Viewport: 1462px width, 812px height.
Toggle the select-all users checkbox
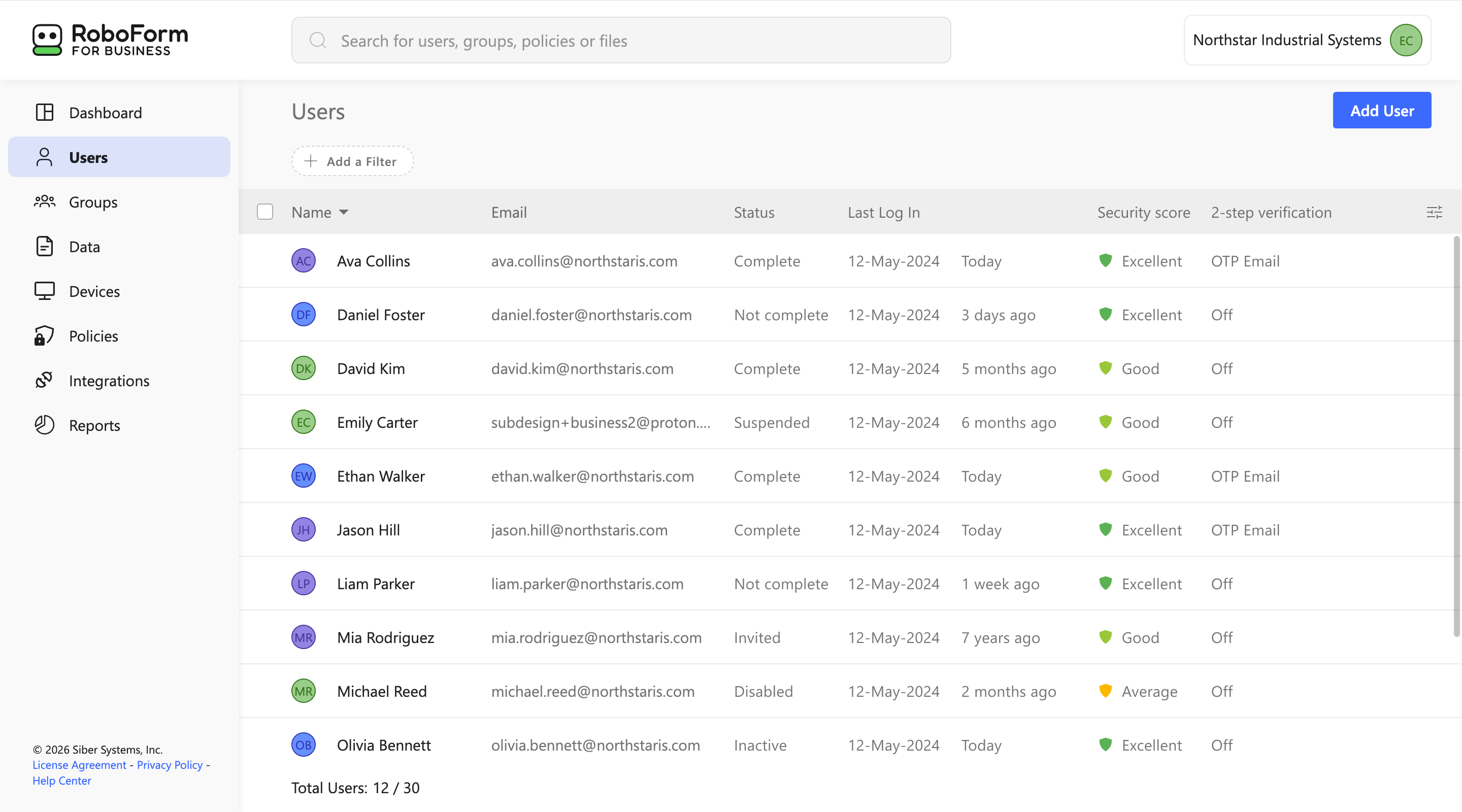[x=265, y=212]
